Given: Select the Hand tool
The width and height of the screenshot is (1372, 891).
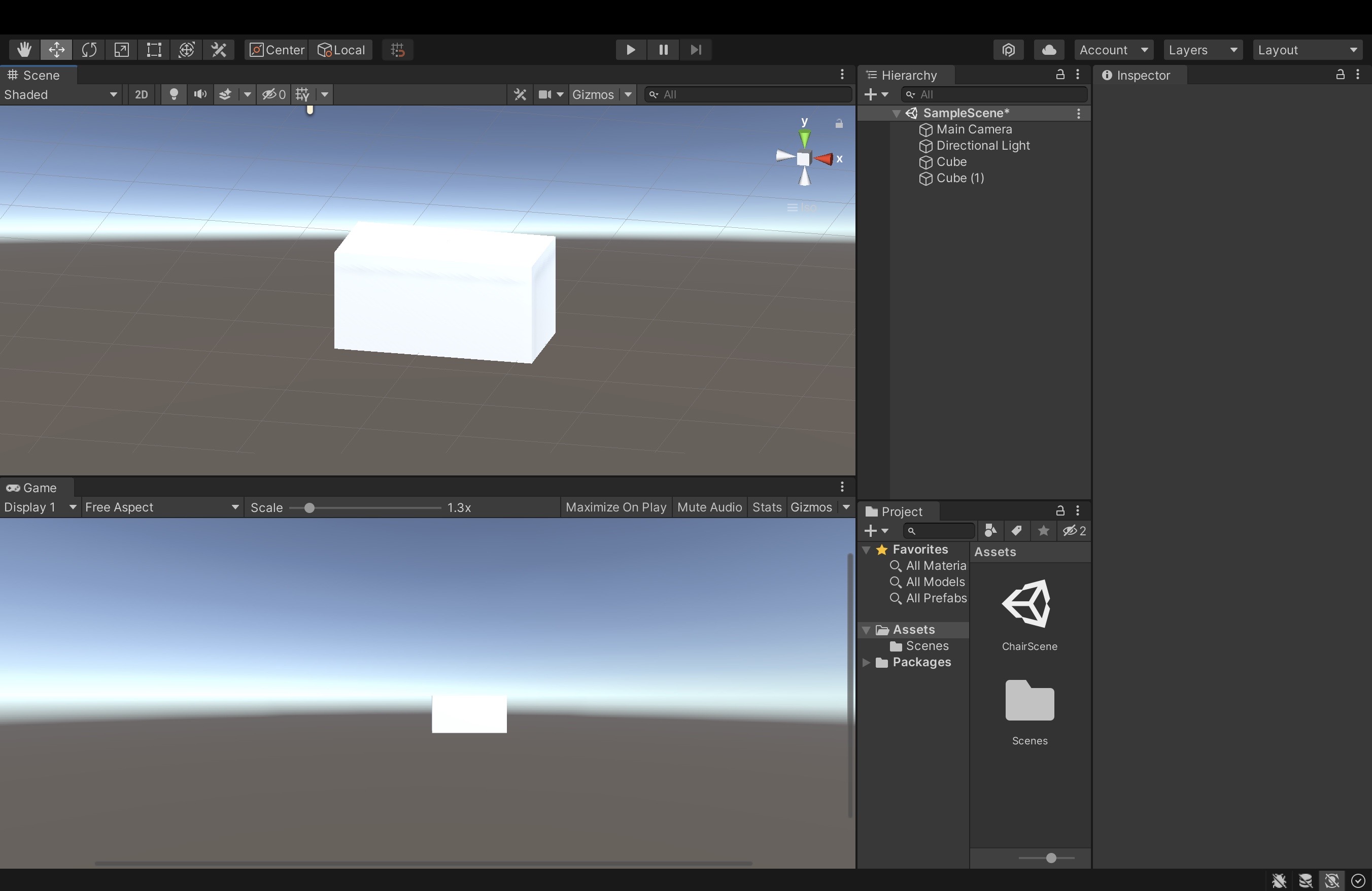Looking at the screenshot, I should [x=24, y=50].
